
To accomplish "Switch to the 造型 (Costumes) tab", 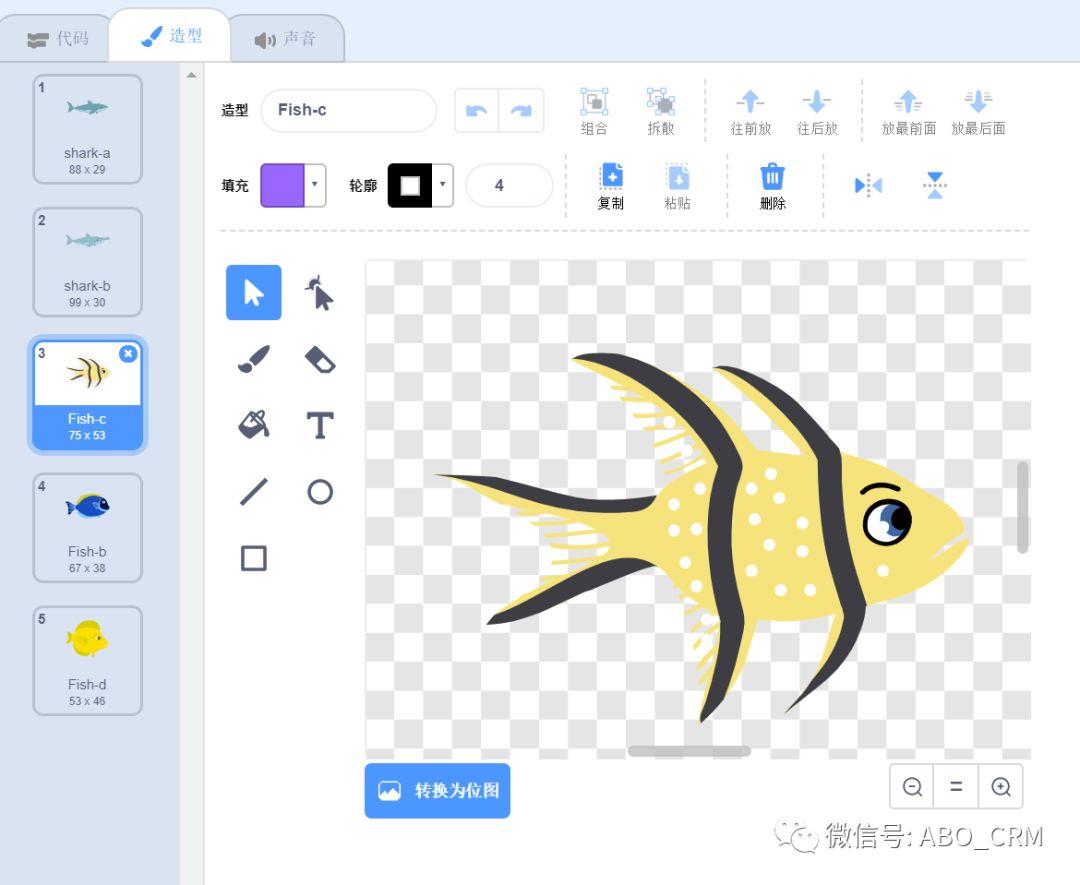I will point(171,36).
